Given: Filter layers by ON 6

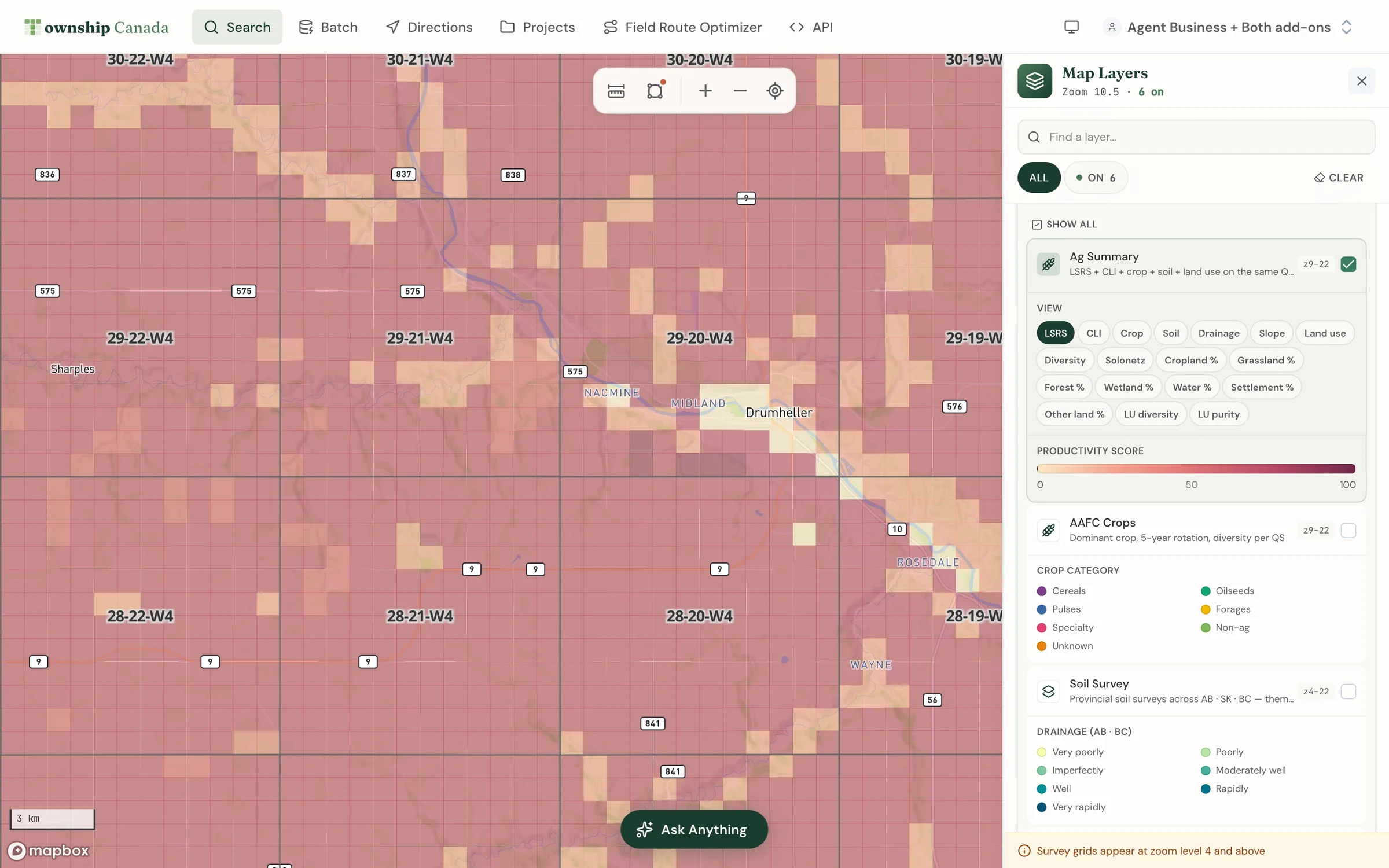Looking at the screenshot, I should (x=1096, y=178).
